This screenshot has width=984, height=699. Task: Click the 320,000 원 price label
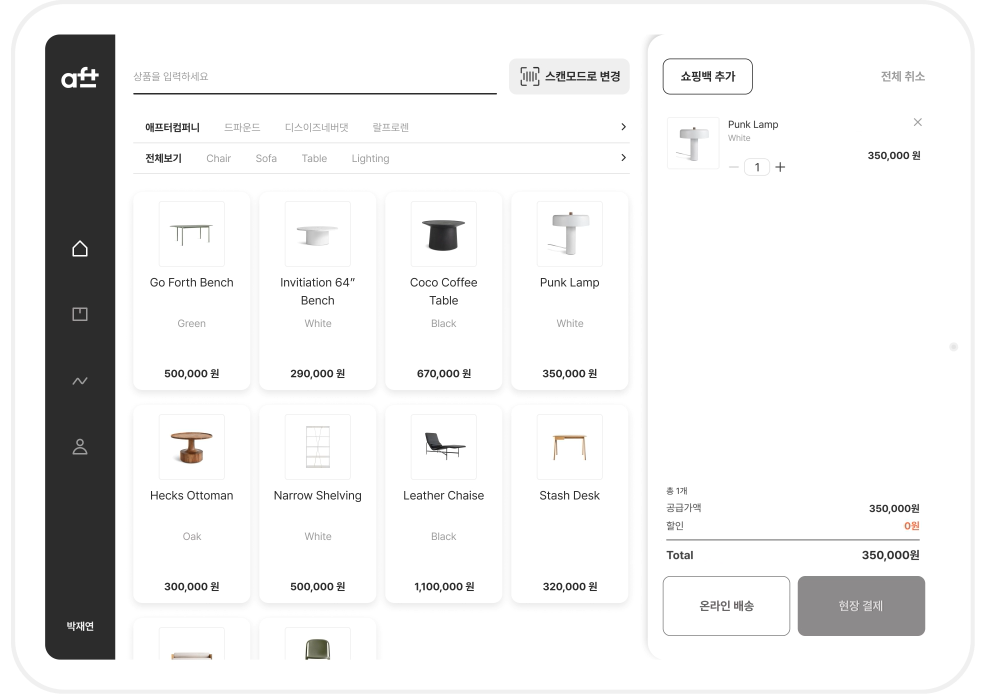(570, 587)
